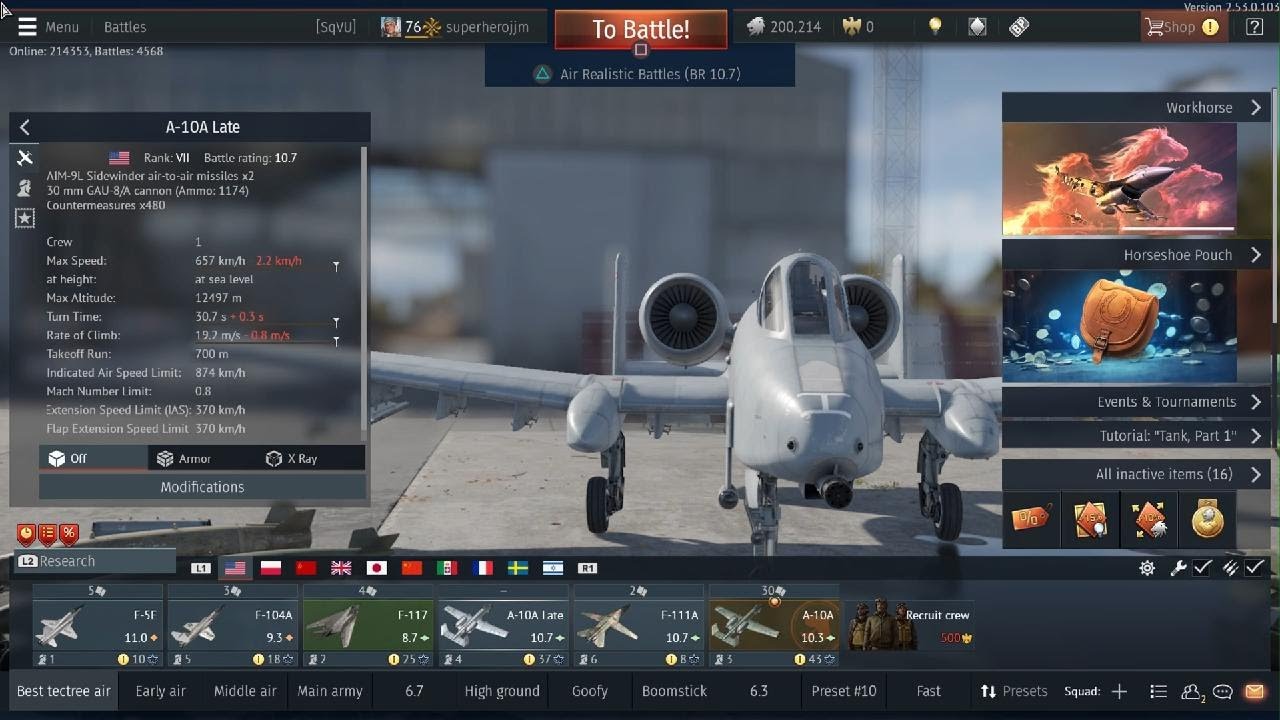Select the star favorites tab icon
This screenshot has height=720, width=1280.
point(25,218)
